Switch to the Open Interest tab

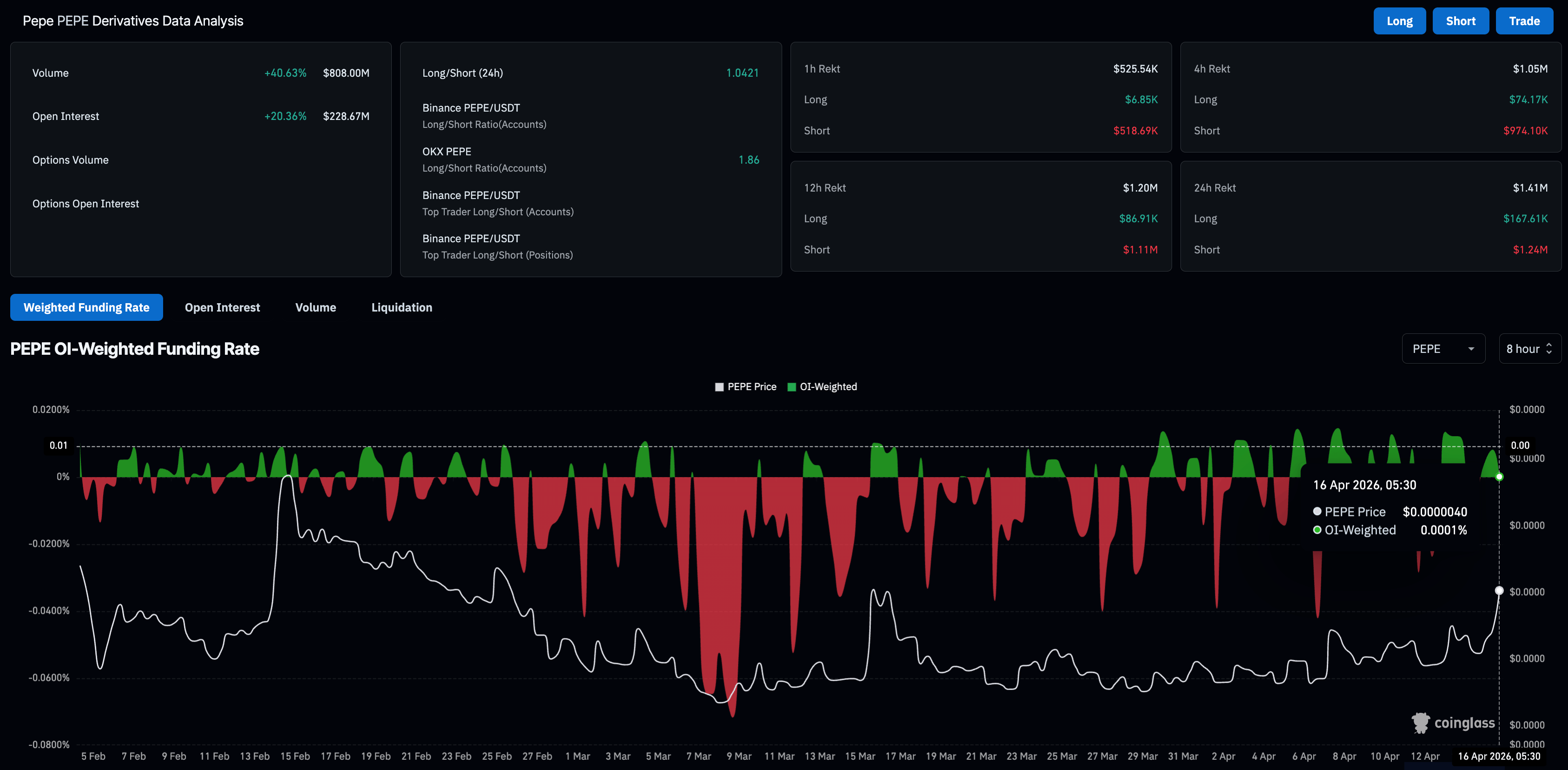click(222, 308)
